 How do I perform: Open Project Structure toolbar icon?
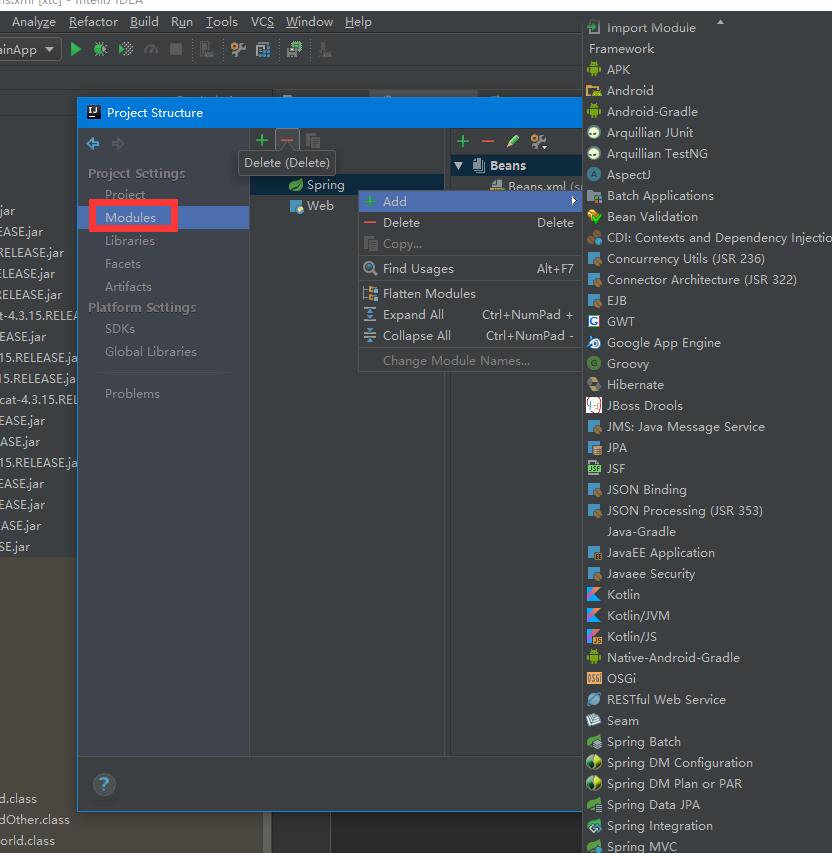(x=263, y=50)
